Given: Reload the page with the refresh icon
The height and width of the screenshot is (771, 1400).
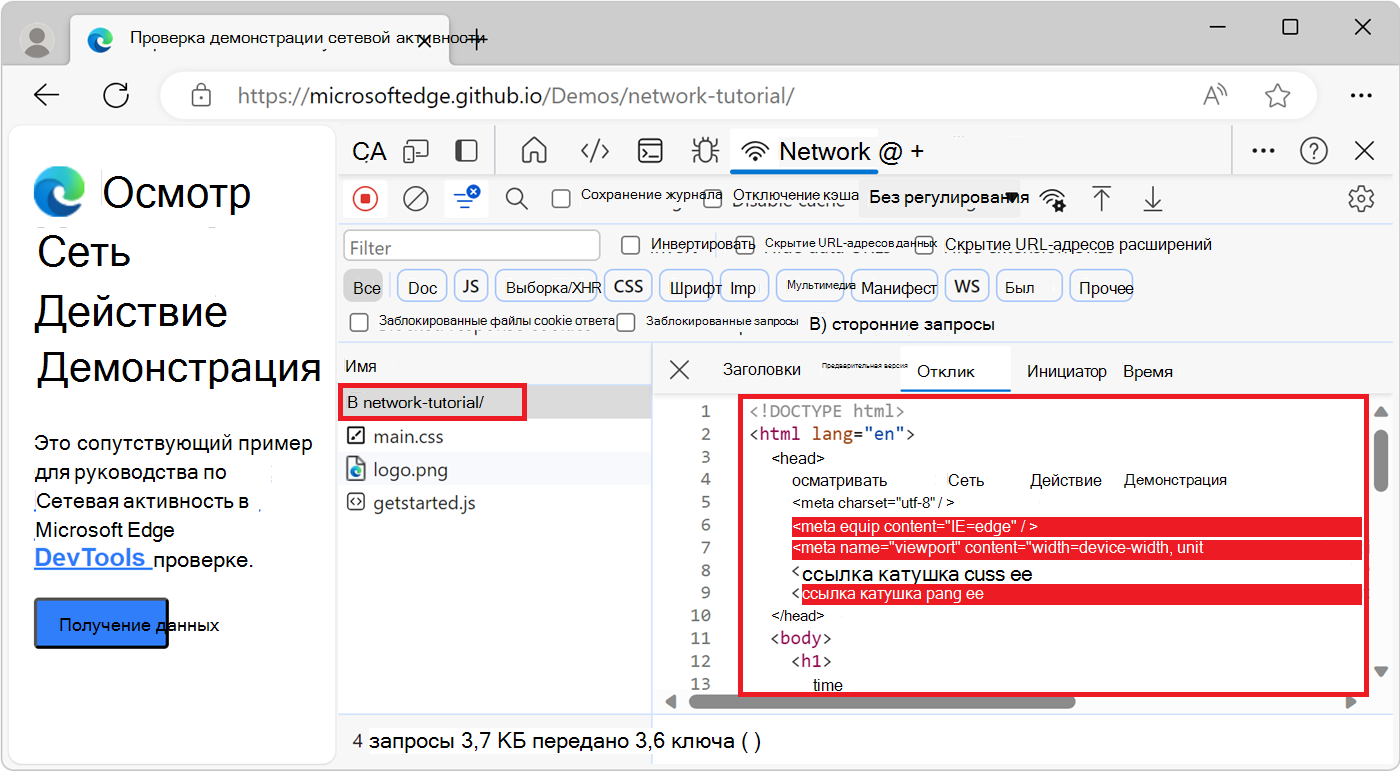Looking at the screenshot, I should 117,95.
